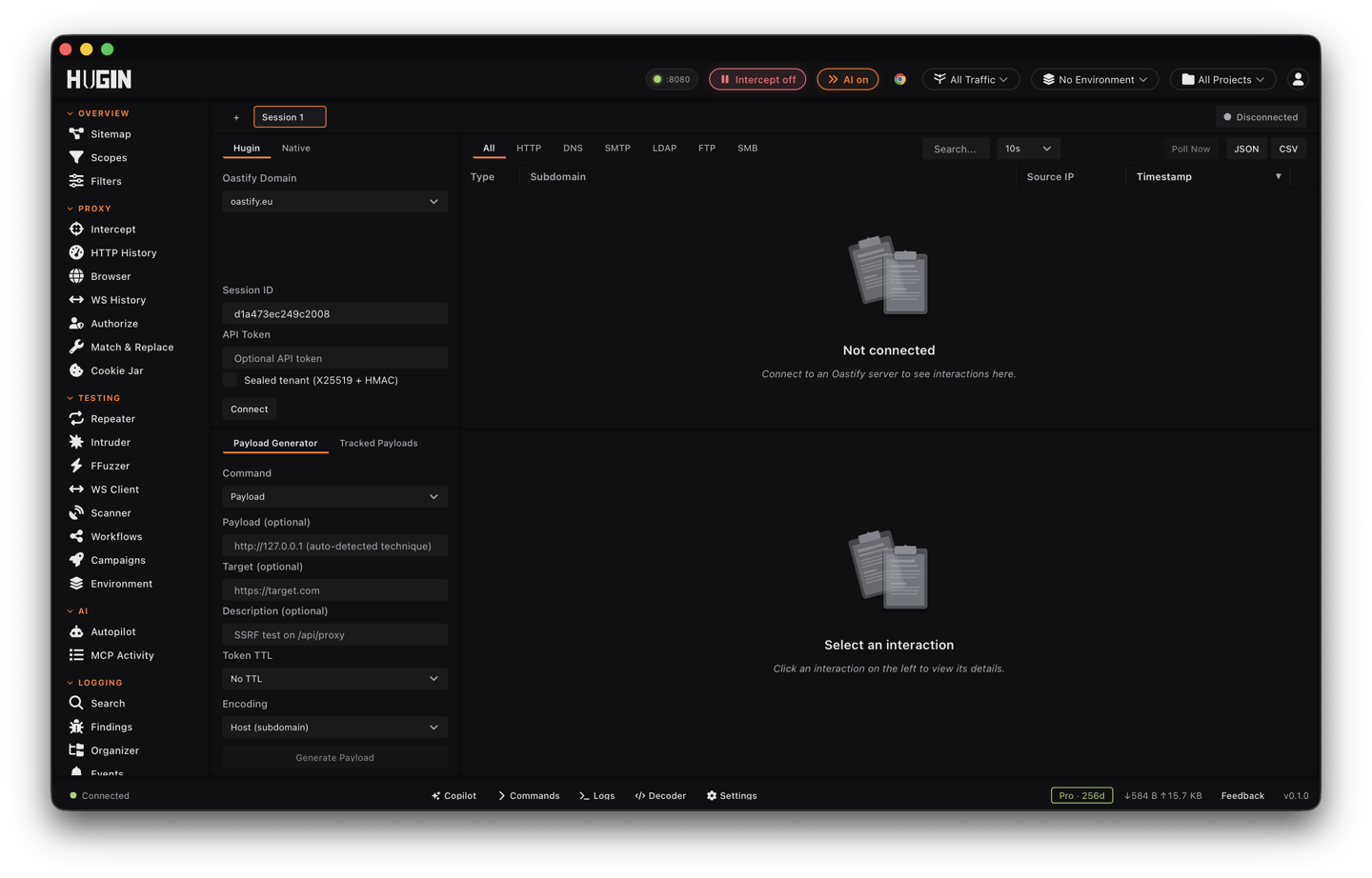Open the All Traffic dropdown

tap(971, 79)
